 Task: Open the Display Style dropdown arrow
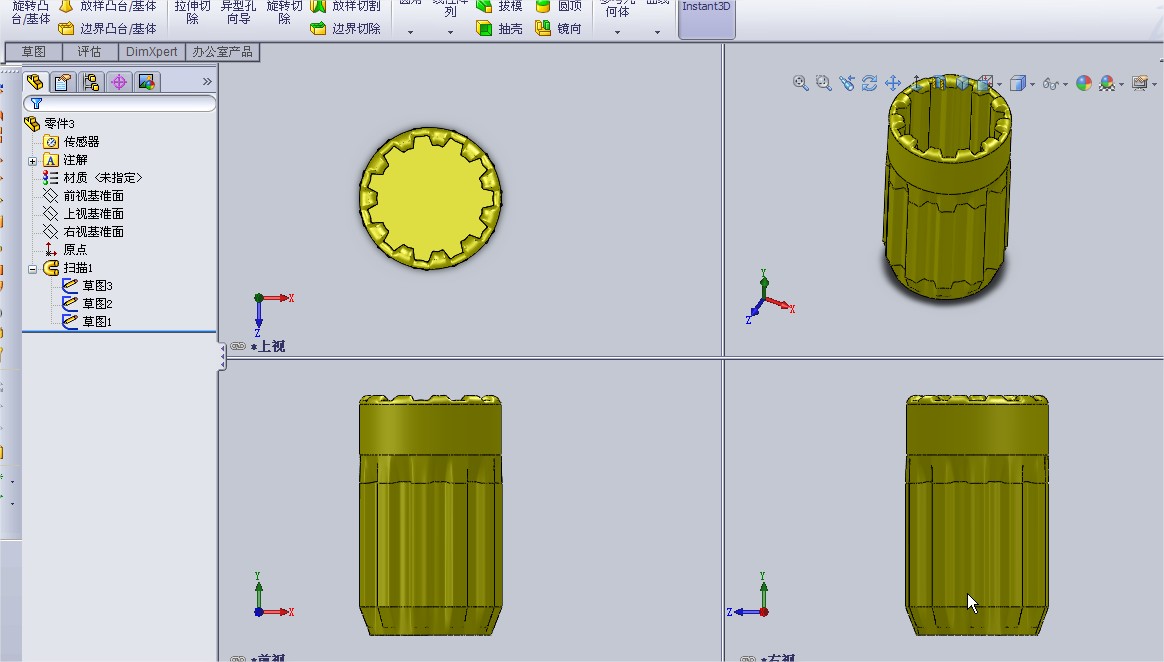pos(1032,84)
